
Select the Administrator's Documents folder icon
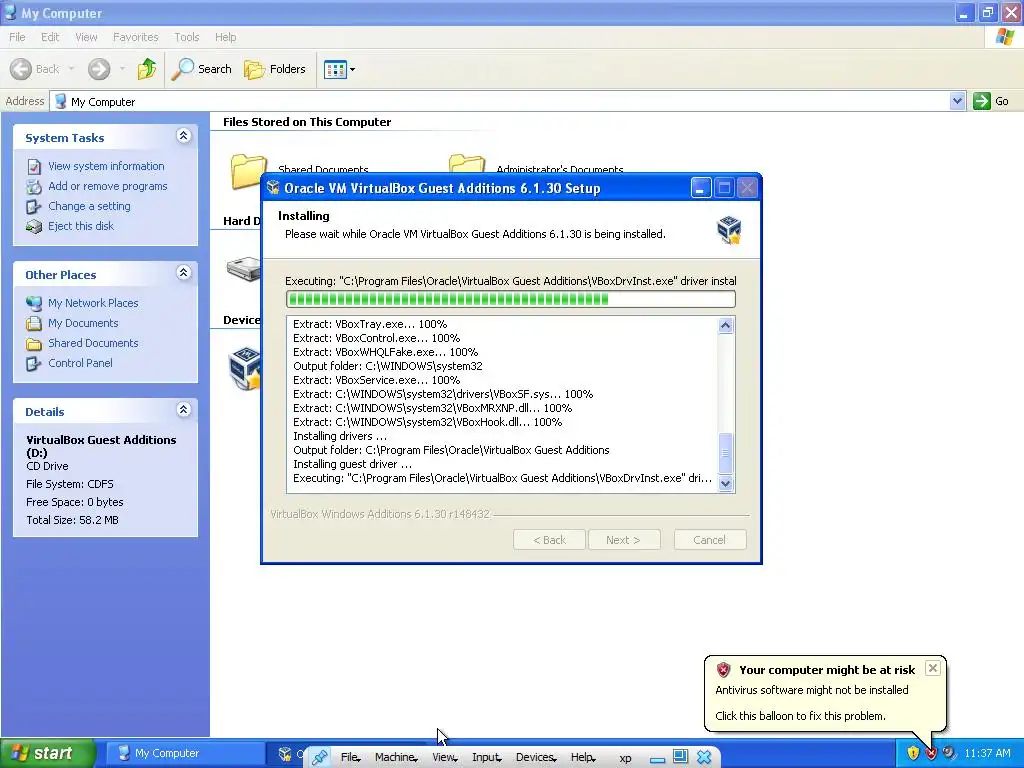tap(467, 163)
